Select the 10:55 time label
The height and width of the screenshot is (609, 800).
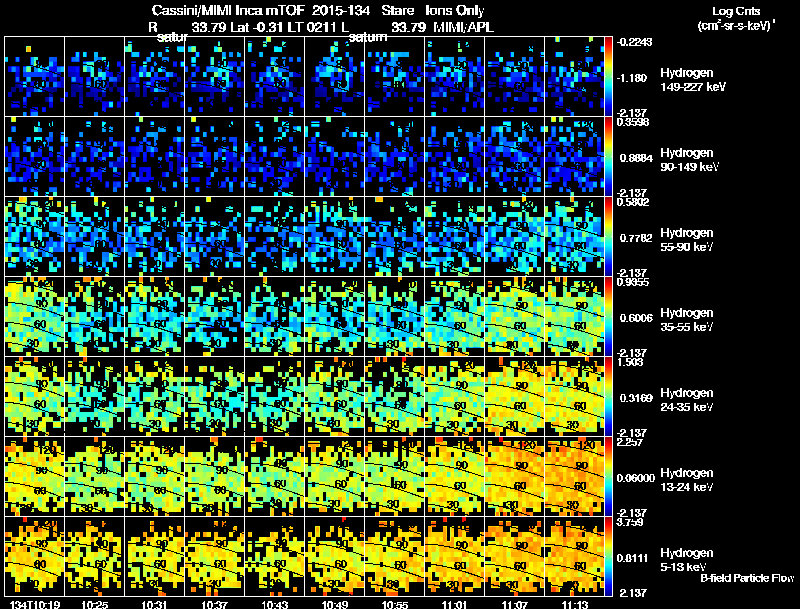(x=395, y=604)
